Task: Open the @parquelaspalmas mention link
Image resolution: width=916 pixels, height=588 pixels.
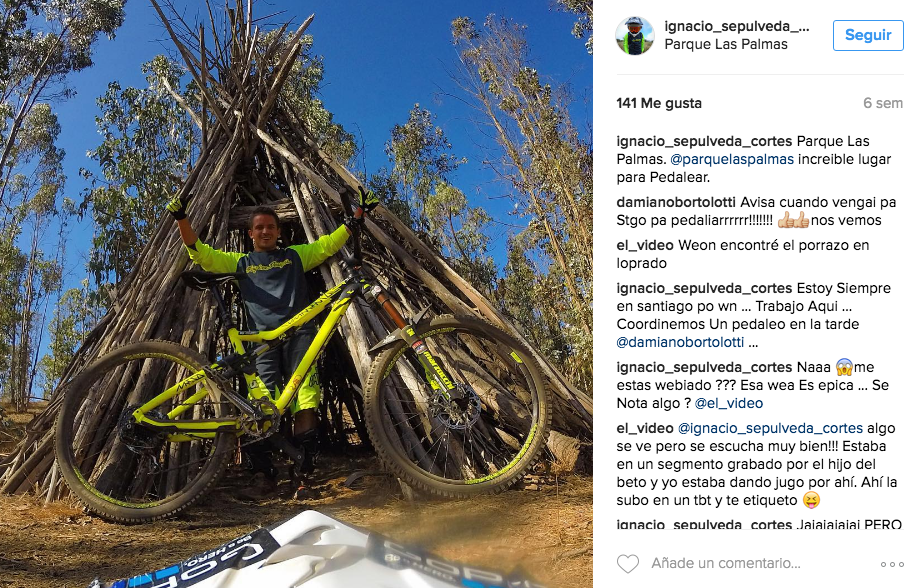Action: pyautogui.click(x=732, y=159)
